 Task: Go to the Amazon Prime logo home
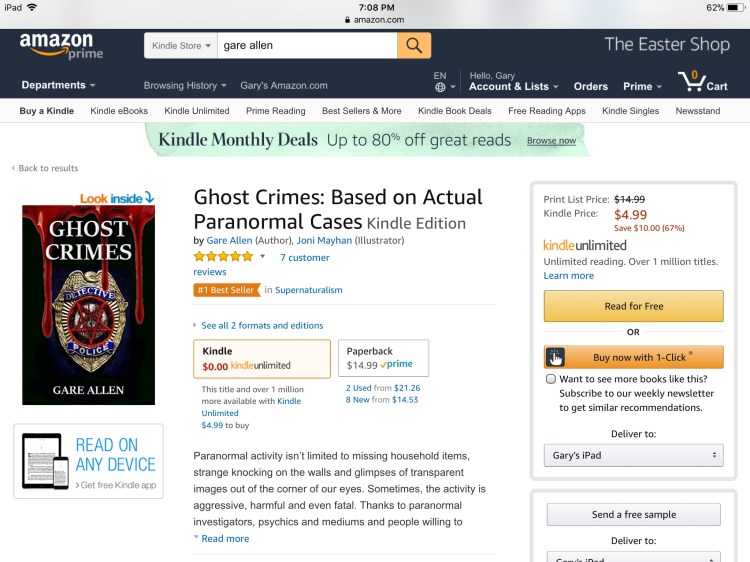tap(62, 46)
